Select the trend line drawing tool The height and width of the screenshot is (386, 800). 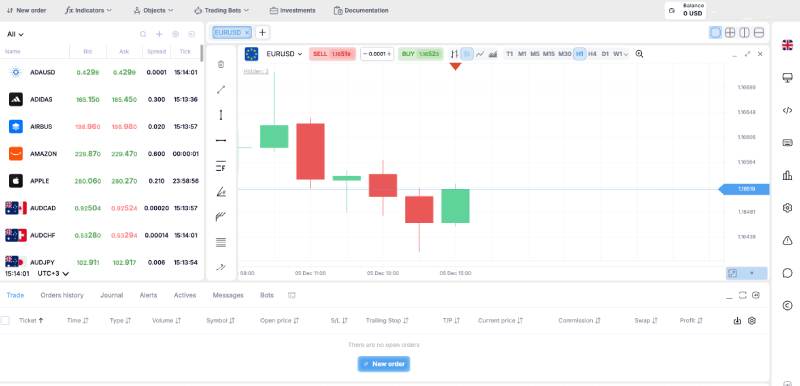(x=220, y=90)
